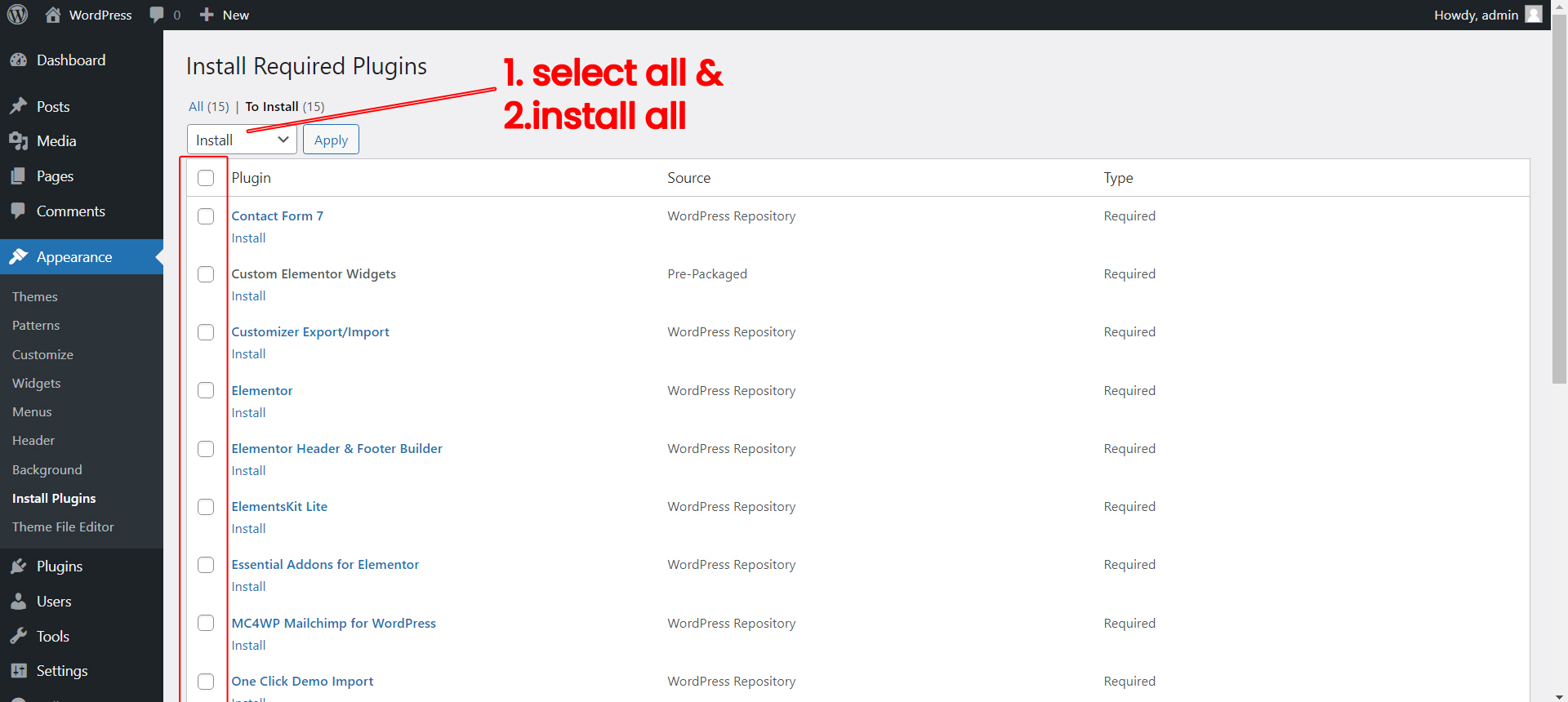The width and height of the screenshot is (1568, 702).
Task: Click the Install Required Plugins heading
Action: [x=306, y=66]
